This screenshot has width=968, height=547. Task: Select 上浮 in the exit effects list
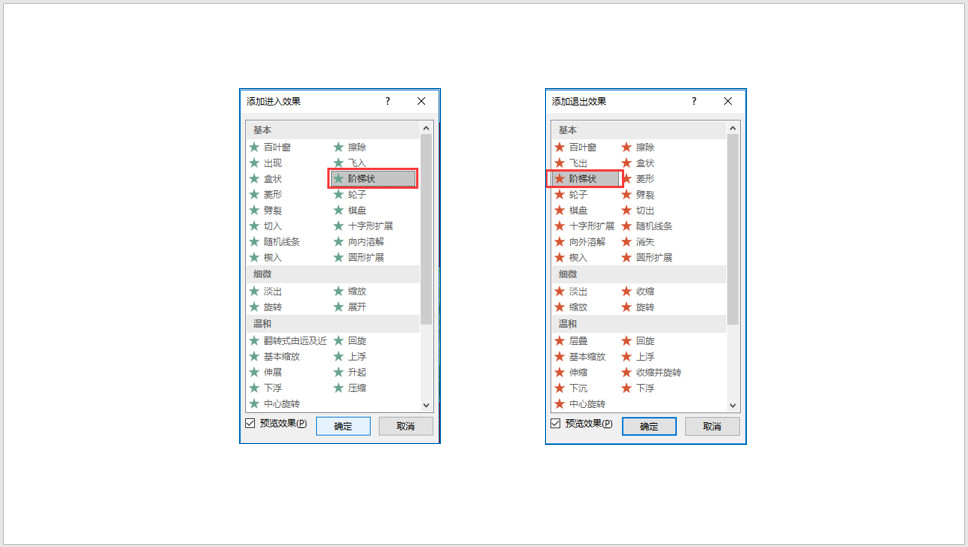click(x=645, y=357)
